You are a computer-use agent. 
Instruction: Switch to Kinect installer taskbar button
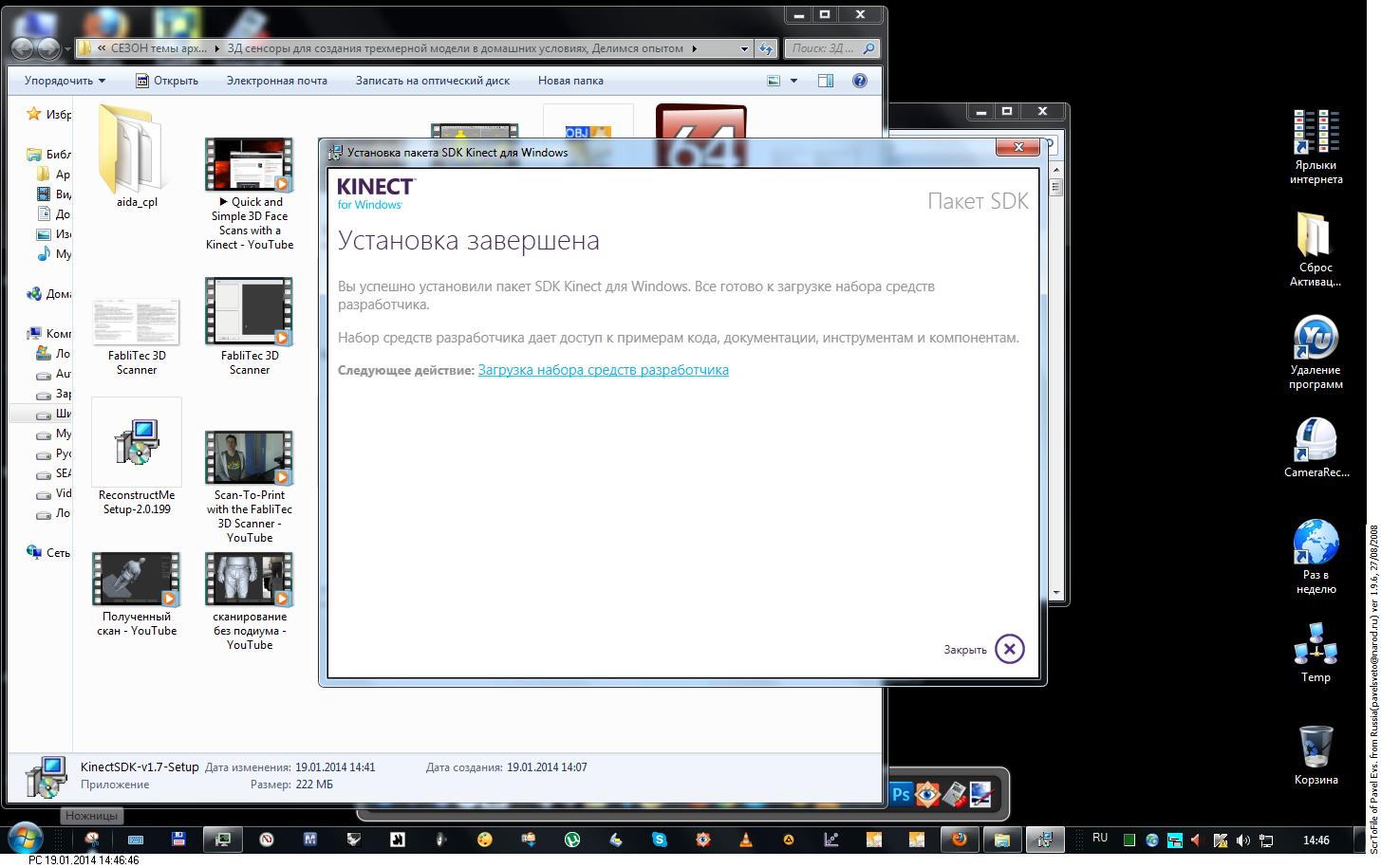click(1045, 839)
